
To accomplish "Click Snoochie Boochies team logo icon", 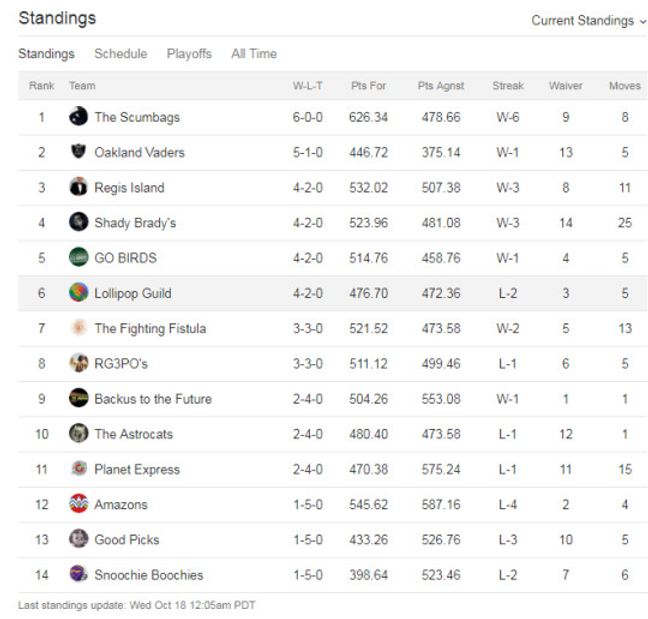I will pyautogui.click(x=78, y=574).
